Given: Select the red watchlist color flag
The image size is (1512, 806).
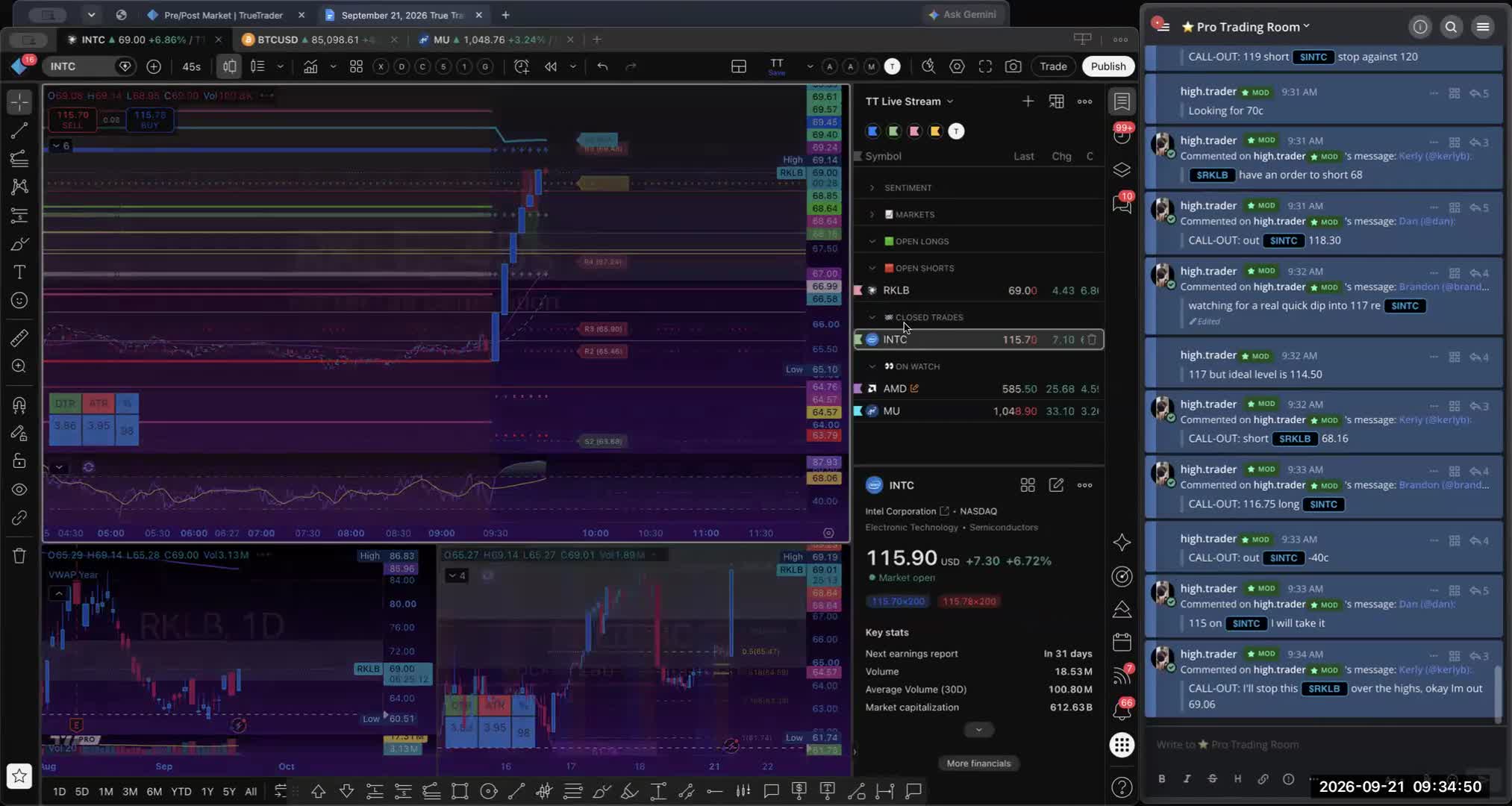Looking at the screenshot, I should pos(914,131).
